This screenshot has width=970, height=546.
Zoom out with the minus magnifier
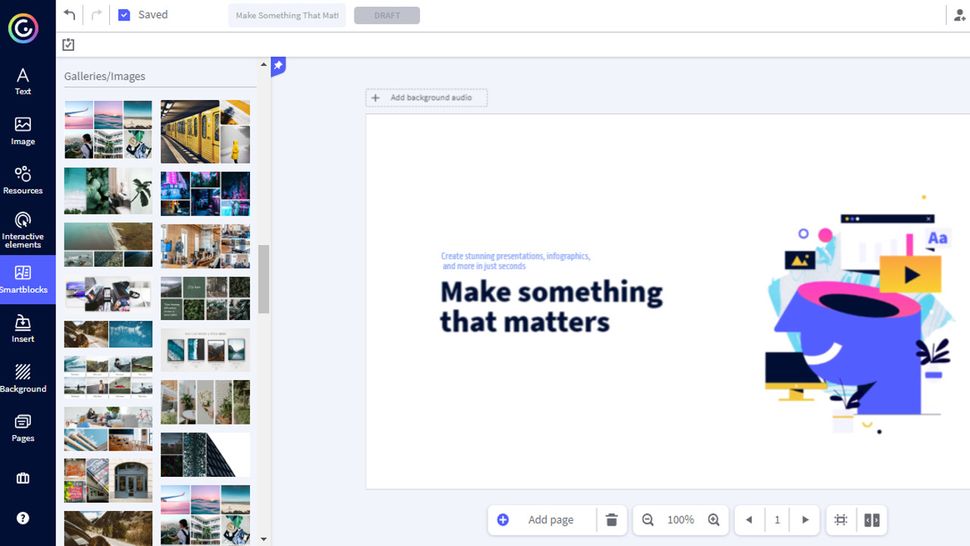coord(648,520)
